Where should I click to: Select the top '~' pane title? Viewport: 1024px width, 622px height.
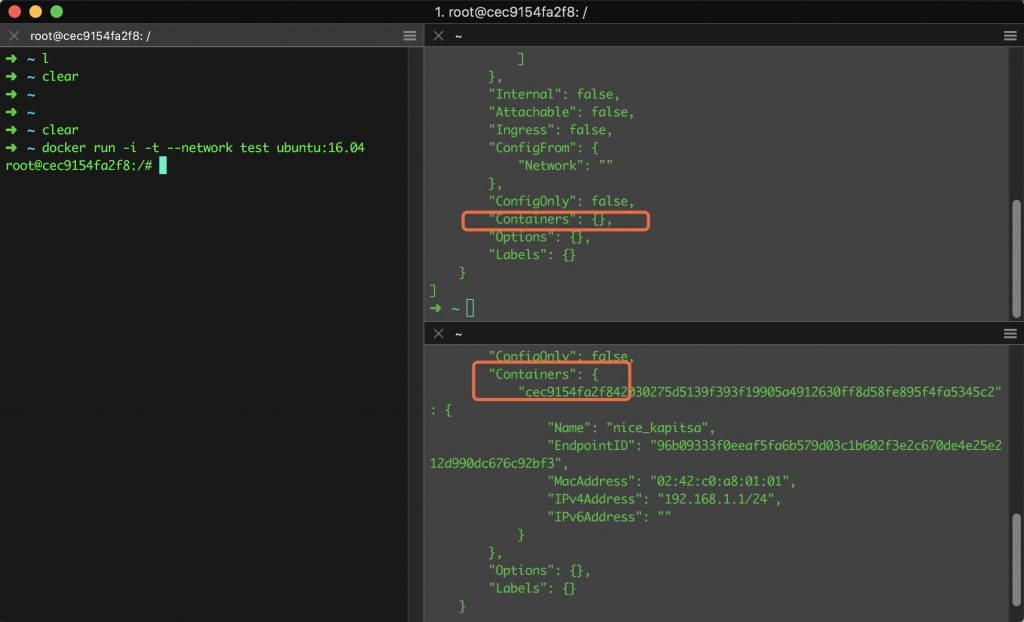(x=457, y=35)
